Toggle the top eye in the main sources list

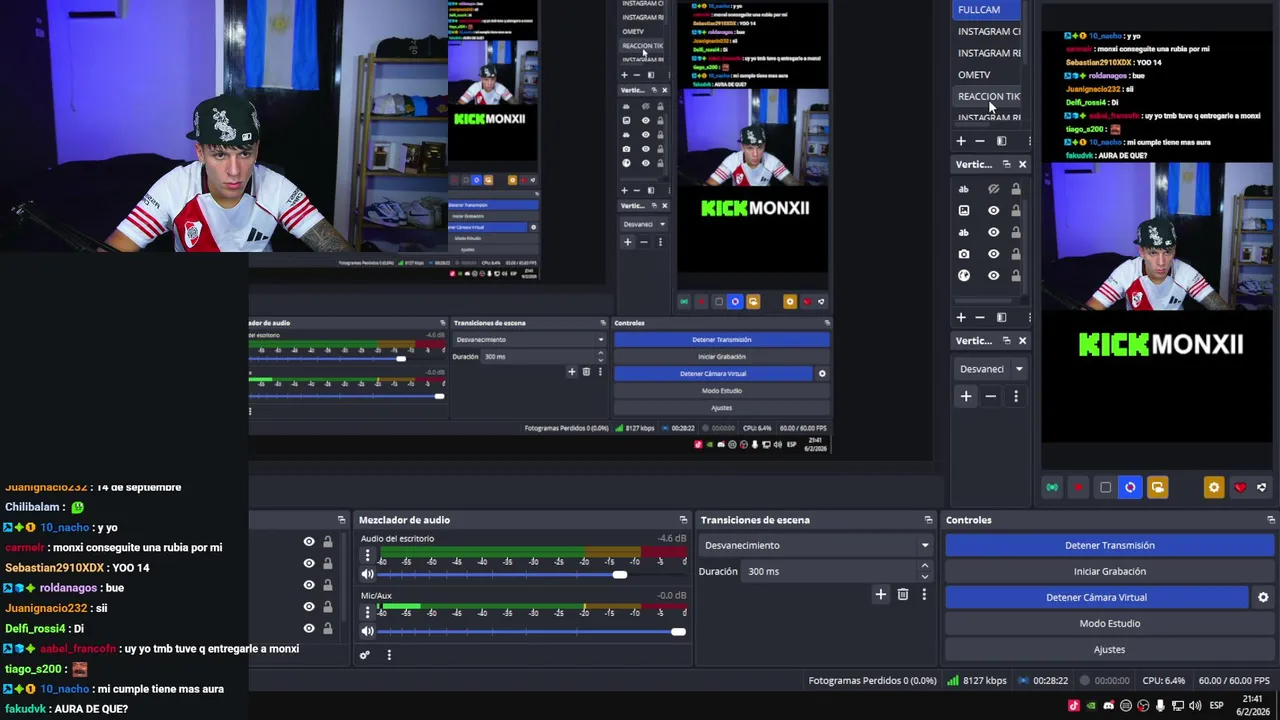coord(309,542)
